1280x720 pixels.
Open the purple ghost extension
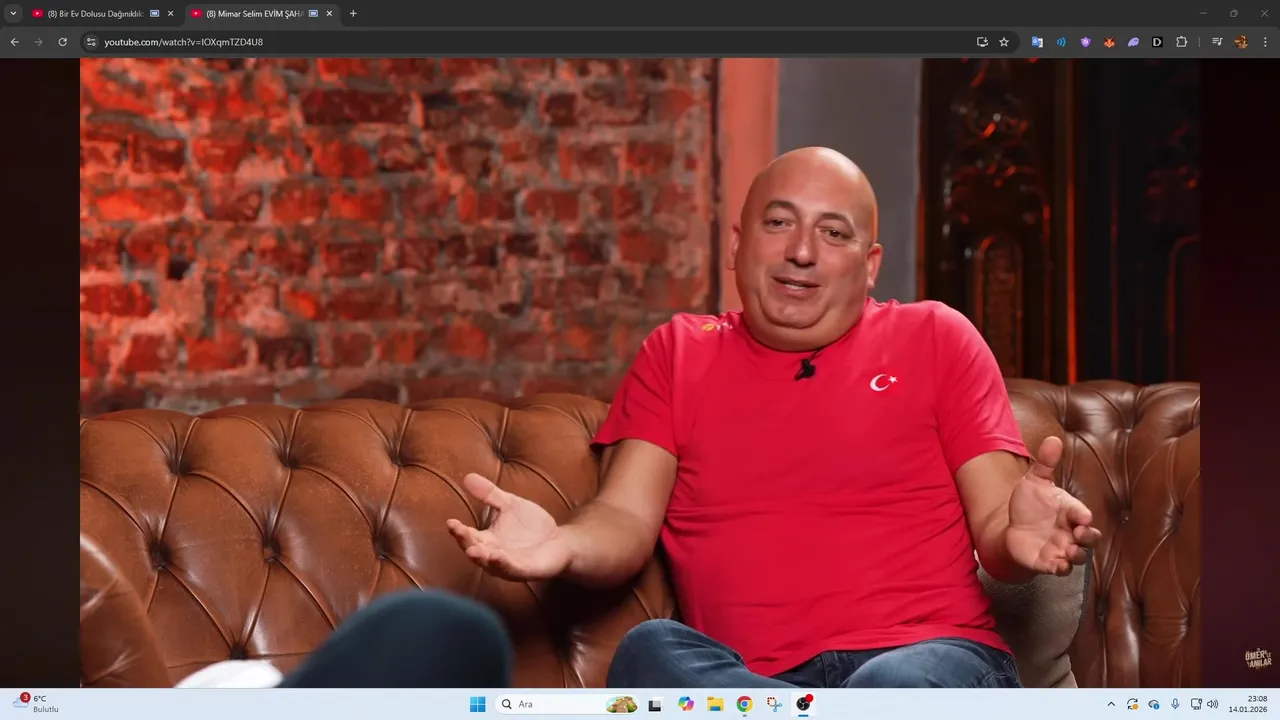click(1133, 42)
